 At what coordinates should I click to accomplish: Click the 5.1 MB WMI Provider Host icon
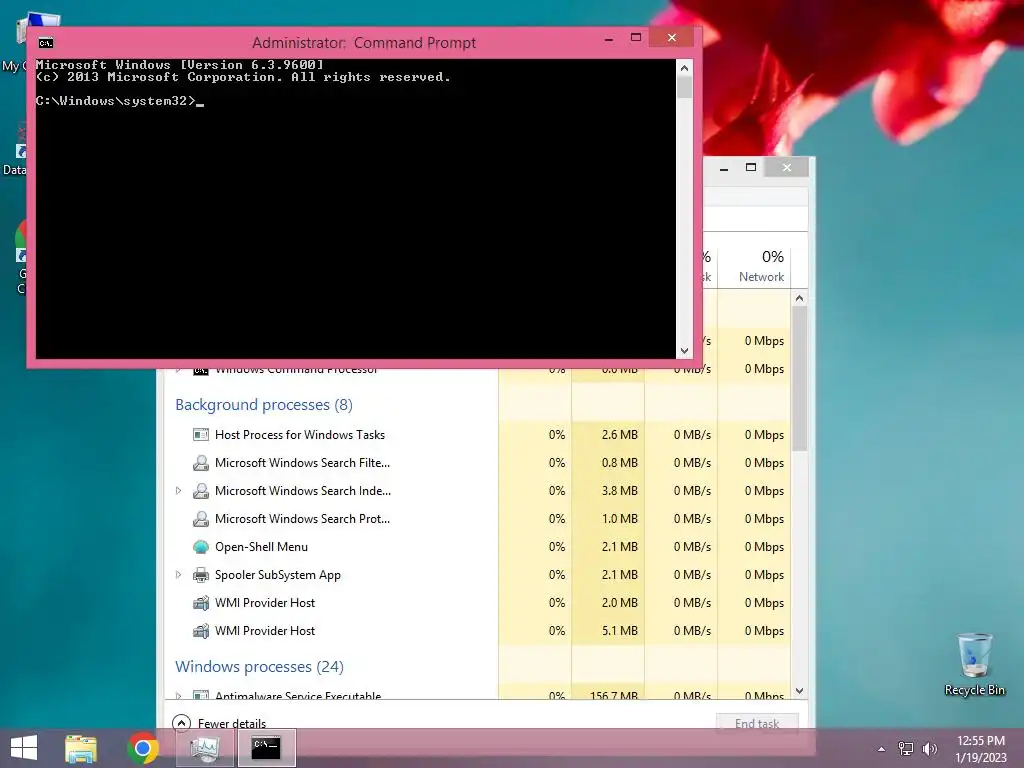(200, 631)
